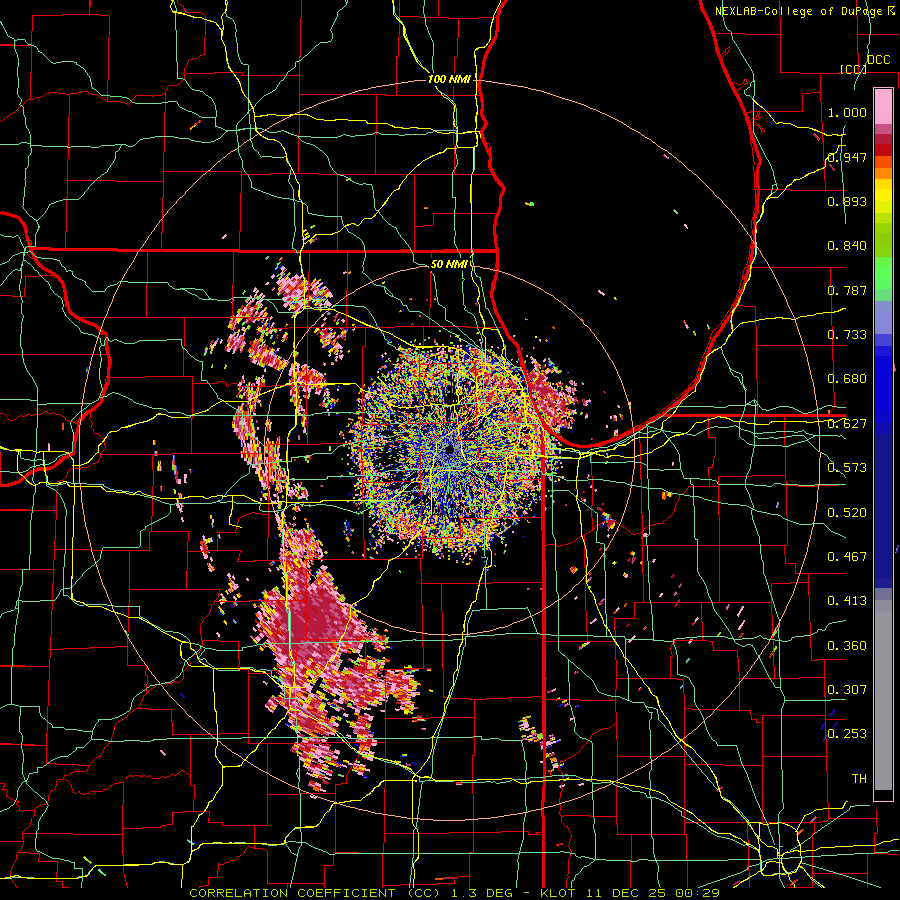Screen dimensions: 900x900
Task: Click the 0.573 scale value
Action: [x=847, y=468]
